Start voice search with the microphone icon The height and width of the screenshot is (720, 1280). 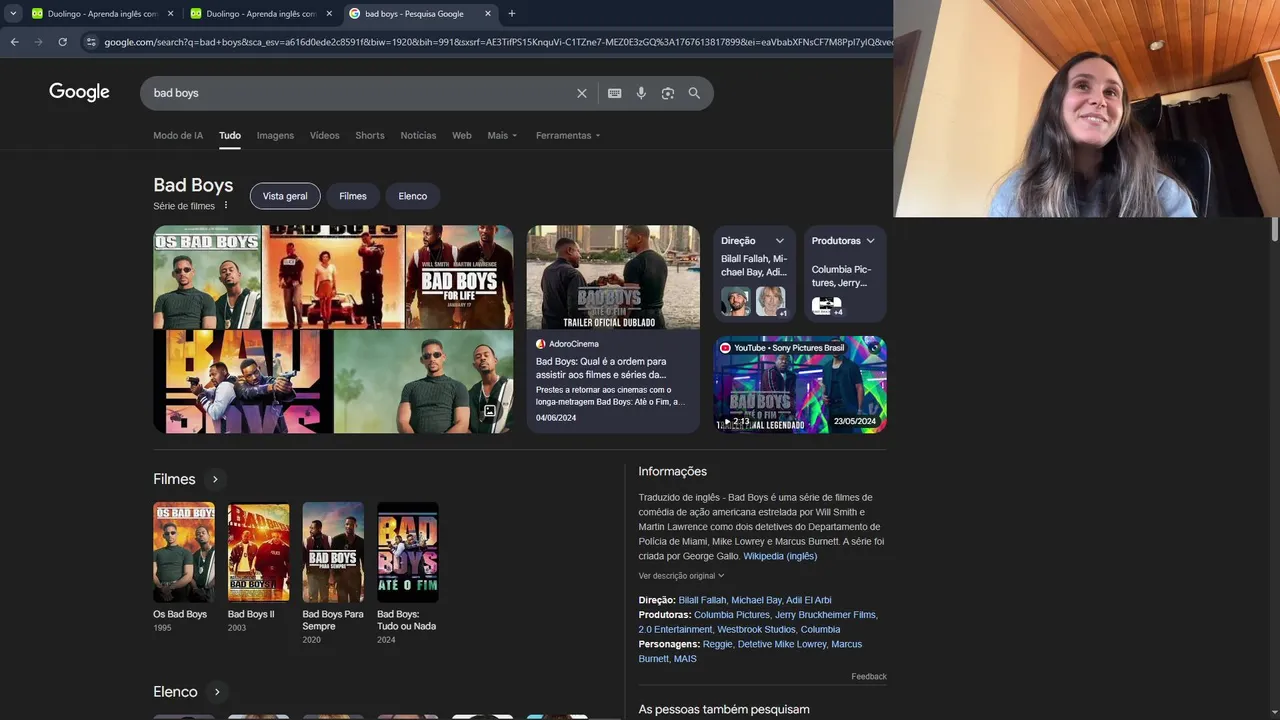click(x=641, y=93)
